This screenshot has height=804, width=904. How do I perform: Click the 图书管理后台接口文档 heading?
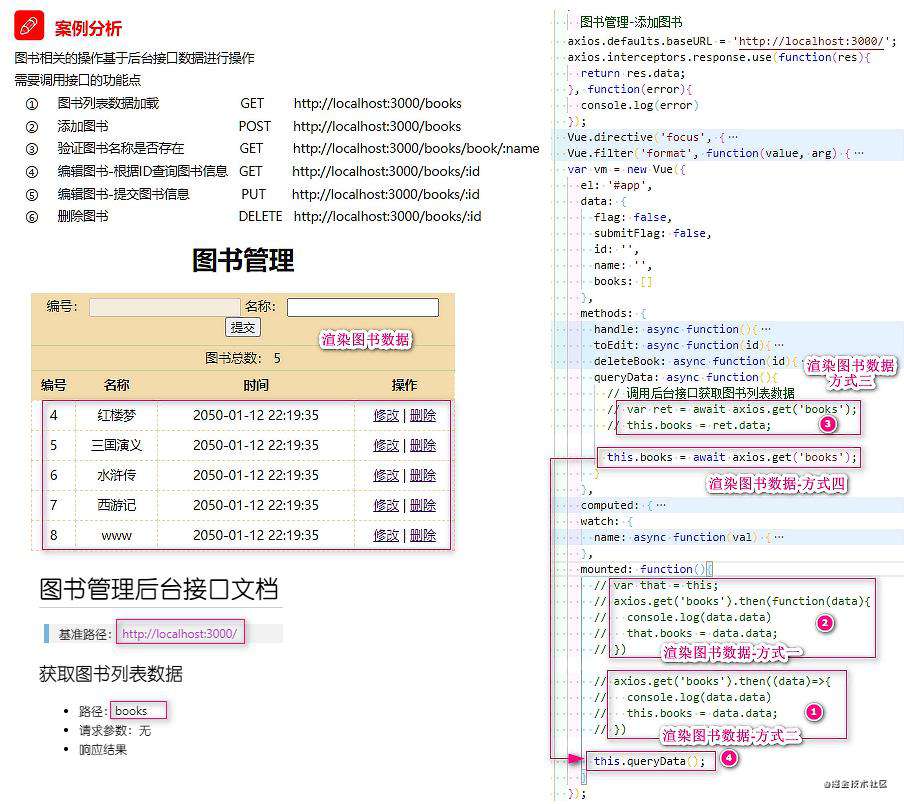159,589
